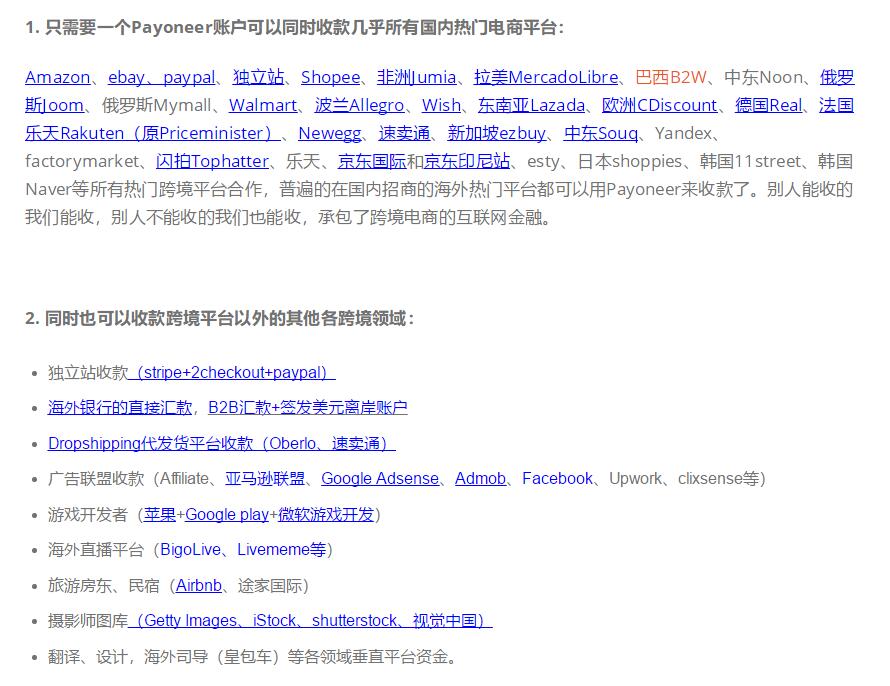The width and height of the screenshot is (890, 686).
Task: Open the Newegg link
Action: pos(330,133)
